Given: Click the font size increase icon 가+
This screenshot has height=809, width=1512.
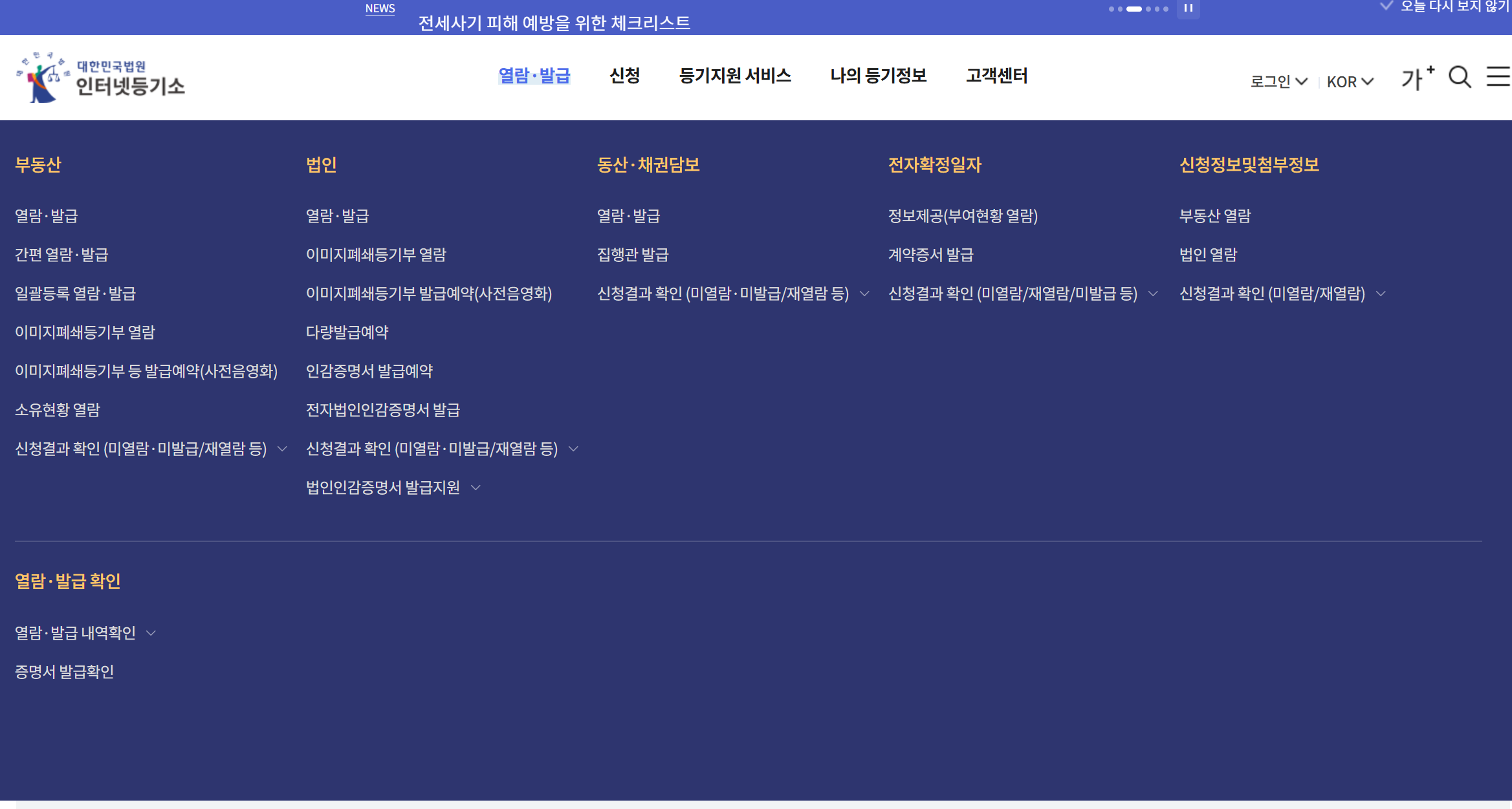Looking at the screenshot, I should pyautogui.click(x=1416, y=77).
